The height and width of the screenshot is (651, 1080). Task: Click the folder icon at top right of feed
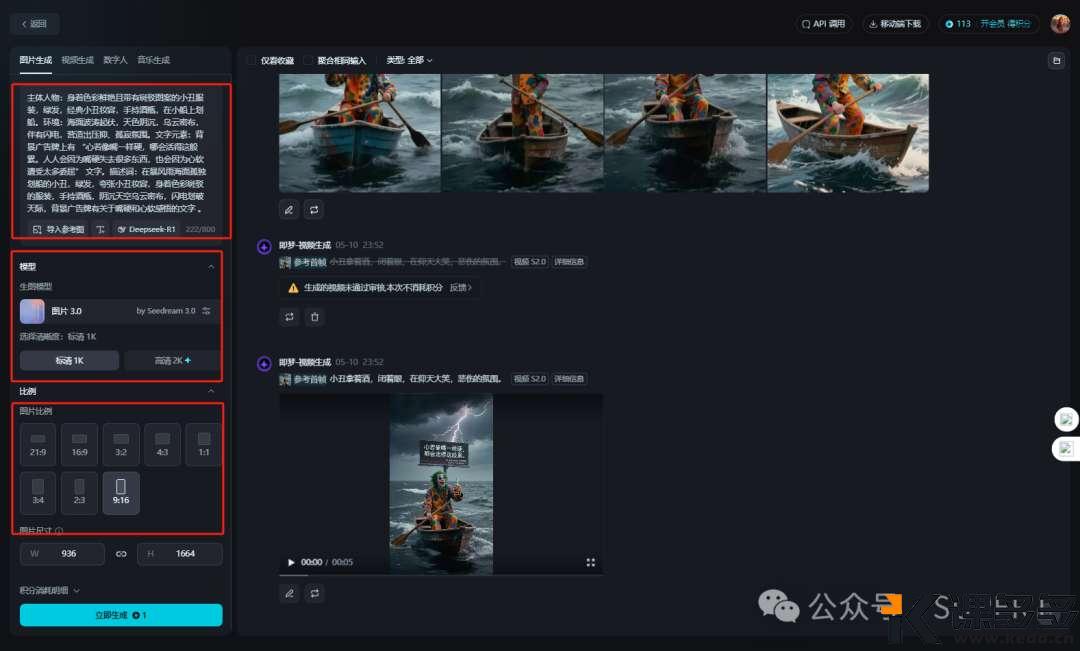tap(1056, 61)
